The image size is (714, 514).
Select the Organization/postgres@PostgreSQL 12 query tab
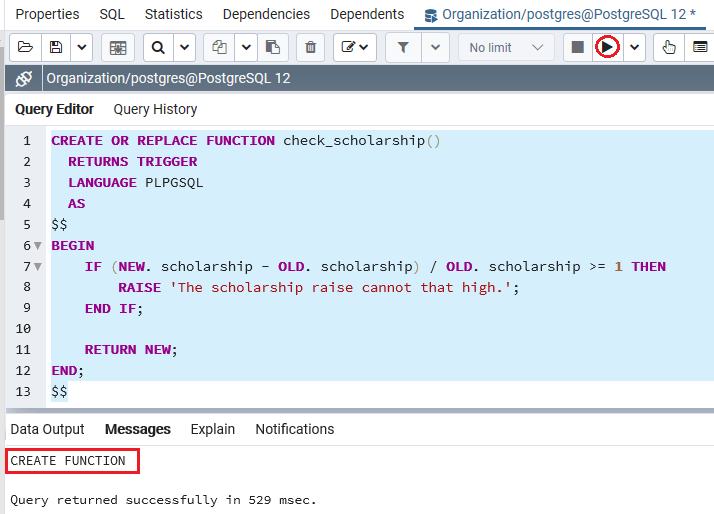pyautogui.click(x=560, y=15)
